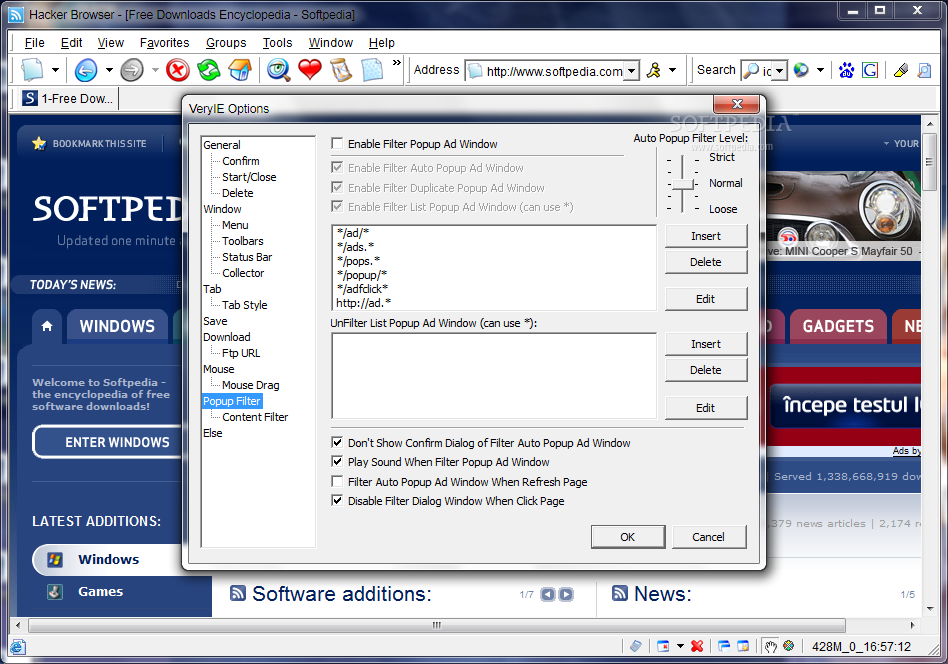Uncheck Play Sound When Filter Popup checkbox
This screenshot has height=664, width=948.
337,462
